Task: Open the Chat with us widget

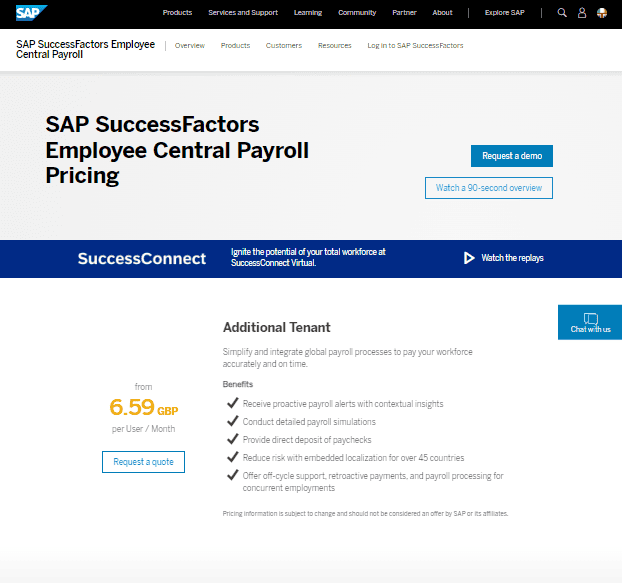Action: (590, 322)
